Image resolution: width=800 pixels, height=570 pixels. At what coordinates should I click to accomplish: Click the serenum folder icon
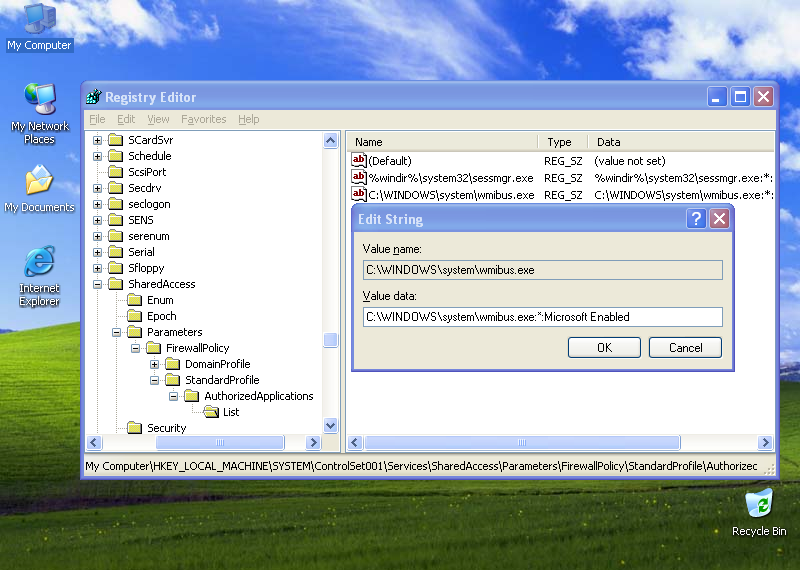pyautogui.click(x=116, y=236)
